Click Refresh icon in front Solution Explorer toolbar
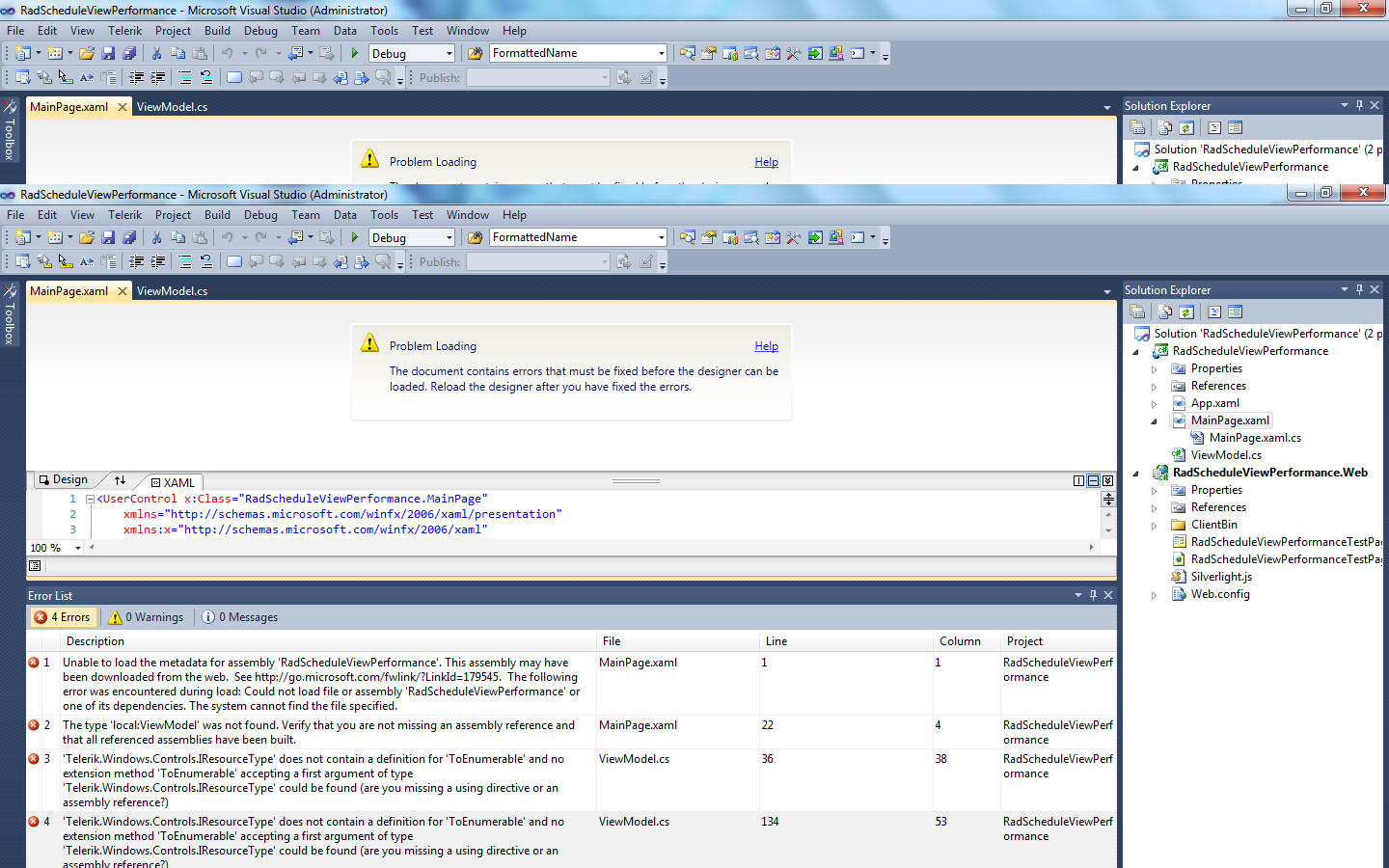This screenshot has height=868, width=1389. [1186, 312]
